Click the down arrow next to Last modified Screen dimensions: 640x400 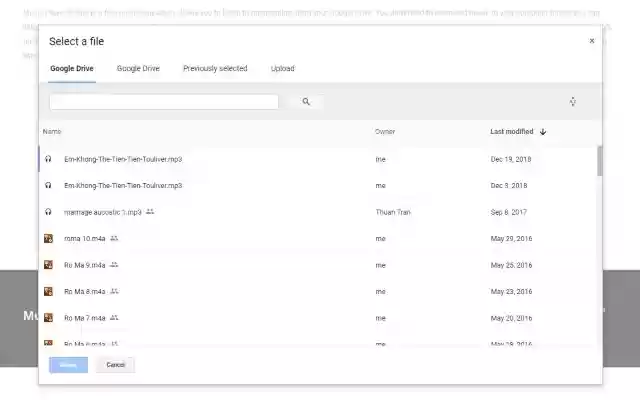pyautogui.click(x=543, y=132)
